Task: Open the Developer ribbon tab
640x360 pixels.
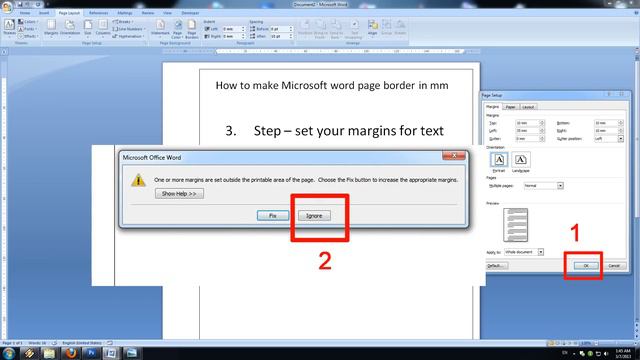Action: click(190, 13)
